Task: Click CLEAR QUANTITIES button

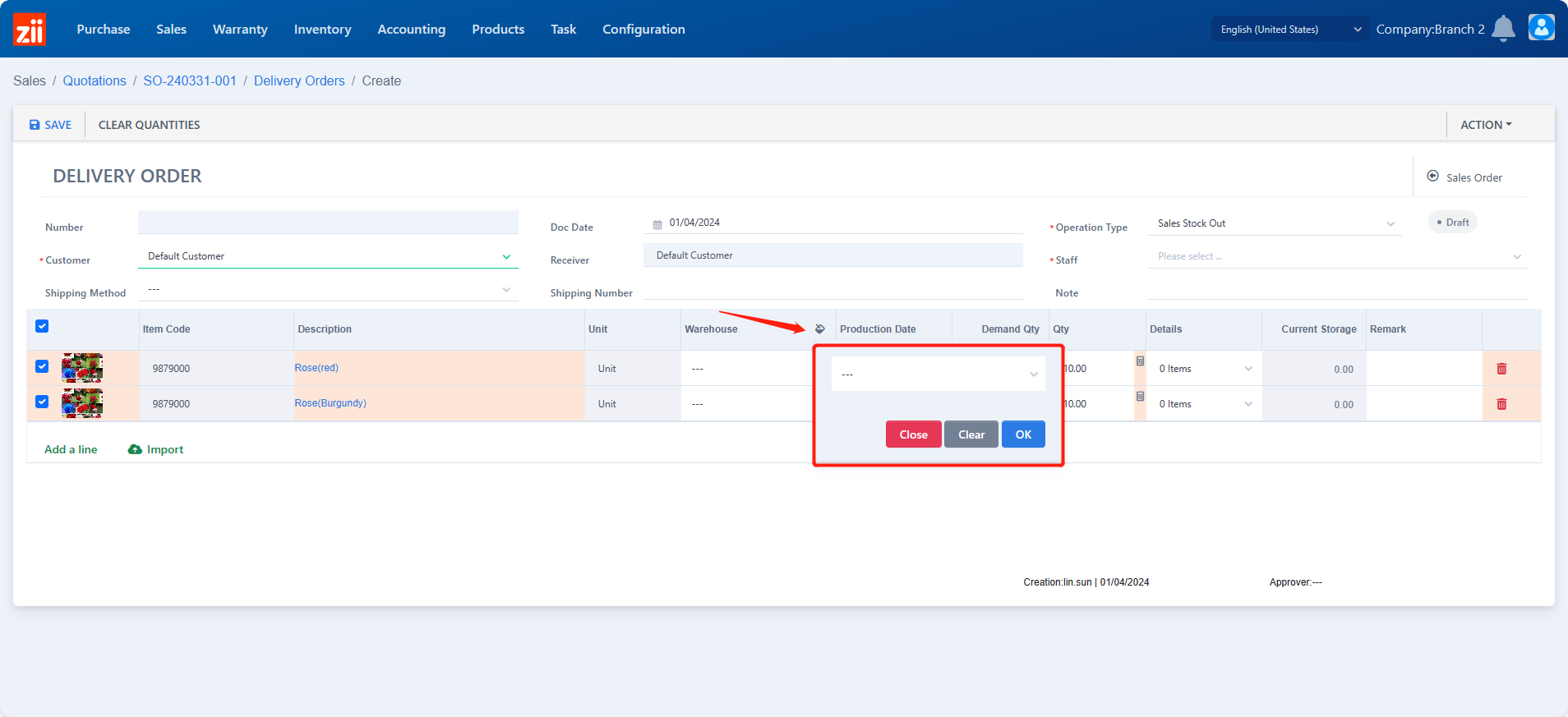Action: 150,125
